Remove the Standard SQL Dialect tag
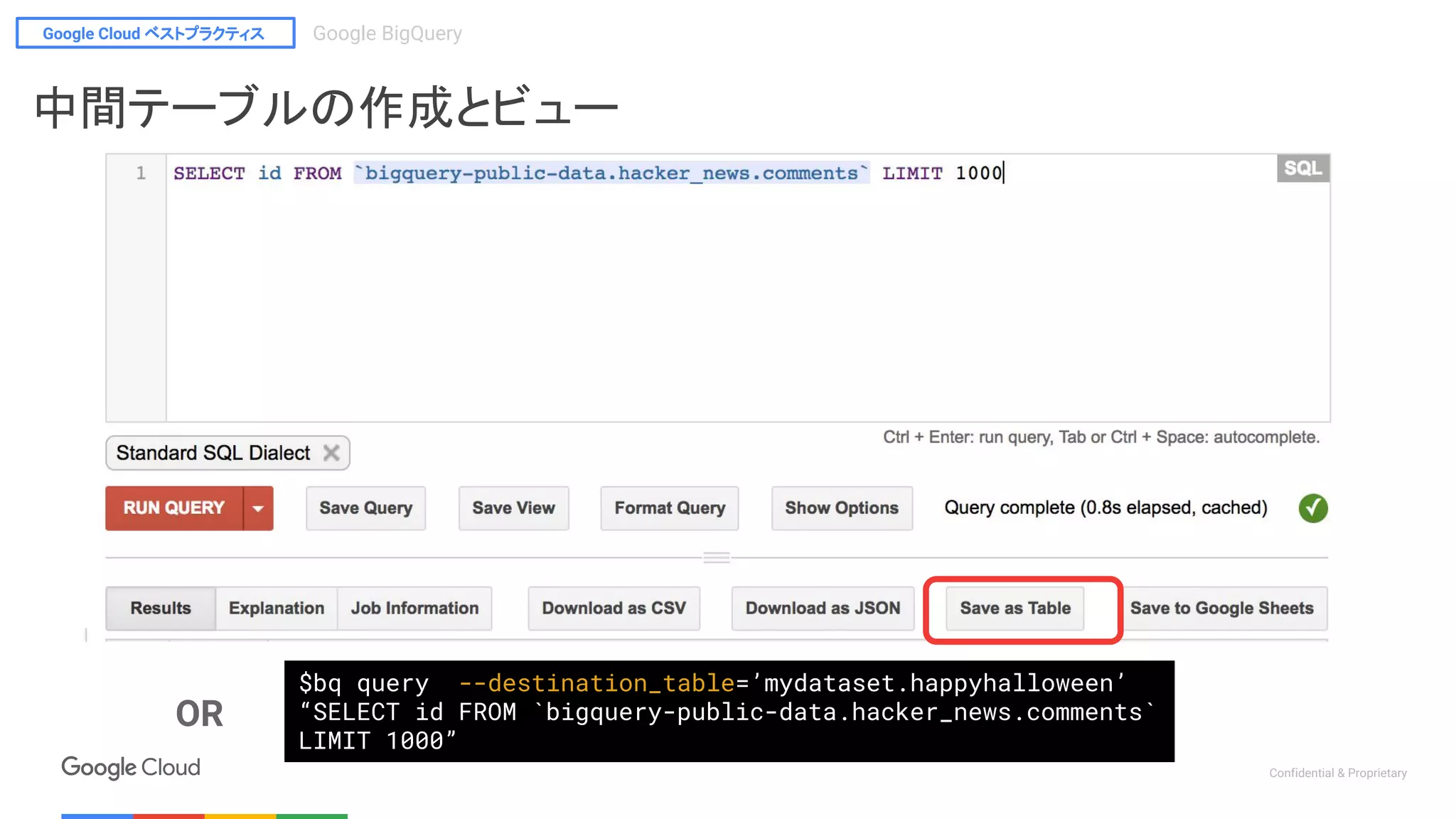The height and width of the screenshot is (819, 1456). (331, 453)
